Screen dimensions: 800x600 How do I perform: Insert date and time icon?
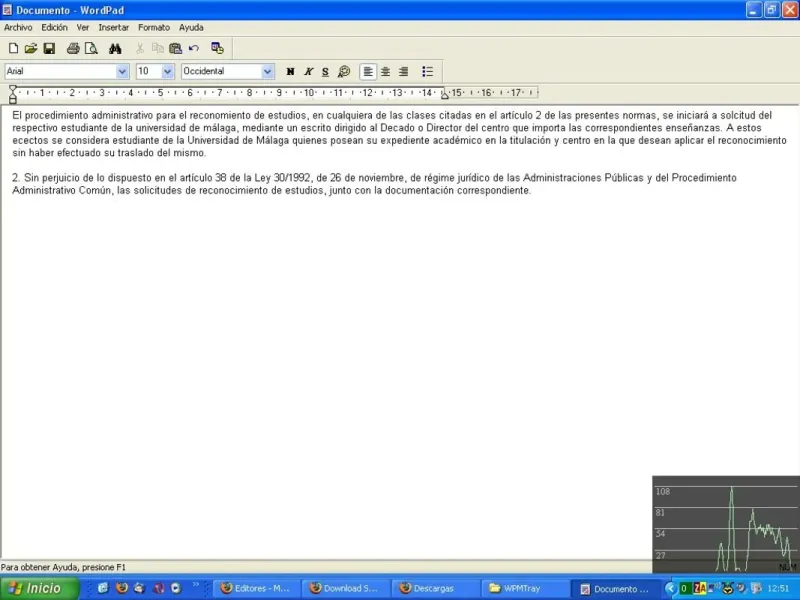pos(217,48)
